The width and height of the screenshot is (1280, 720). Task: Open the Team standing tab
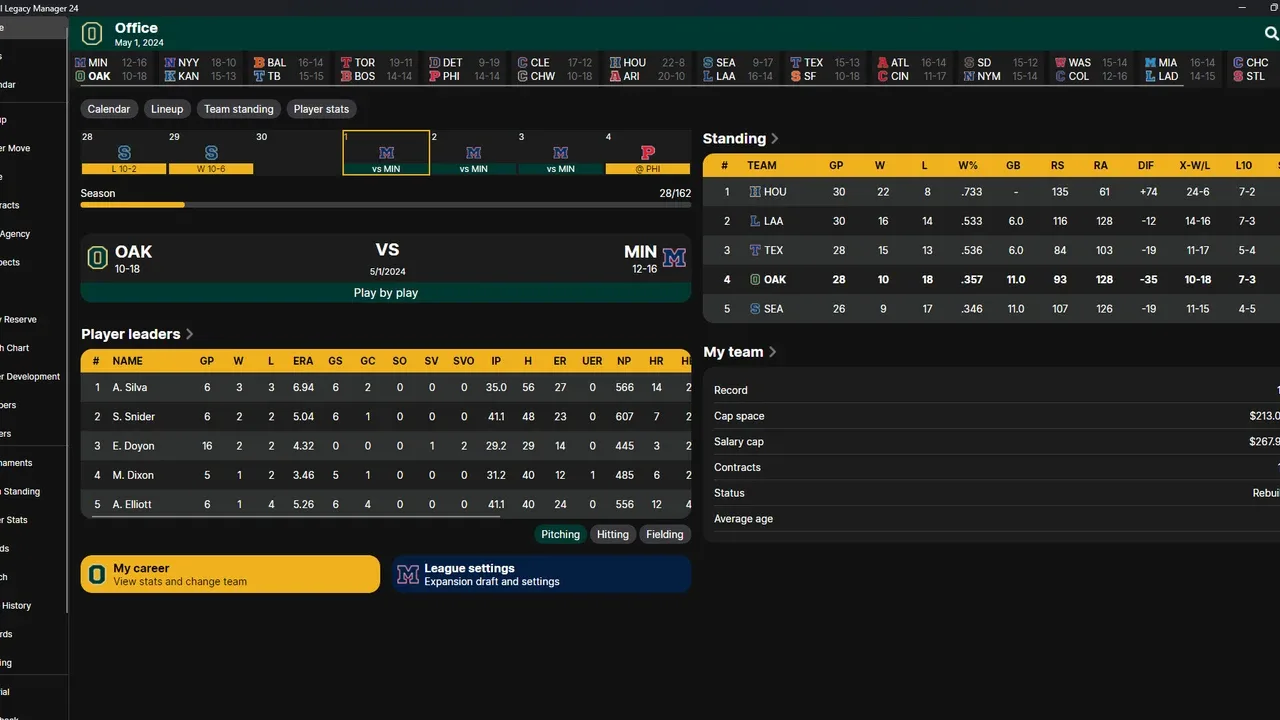(x=238, y=109)
